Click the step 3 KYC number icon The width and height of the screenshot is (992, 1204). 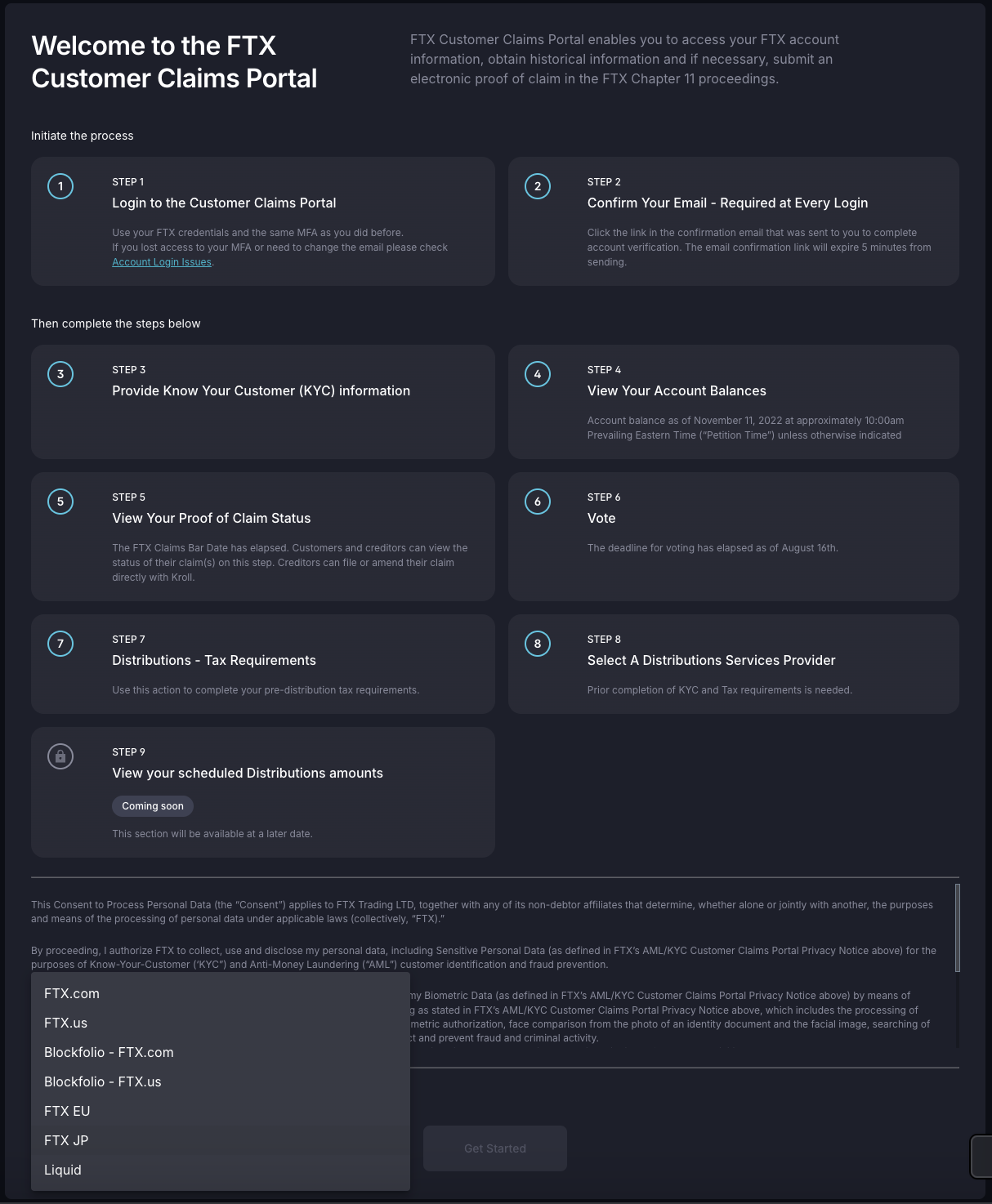(60, 374)
